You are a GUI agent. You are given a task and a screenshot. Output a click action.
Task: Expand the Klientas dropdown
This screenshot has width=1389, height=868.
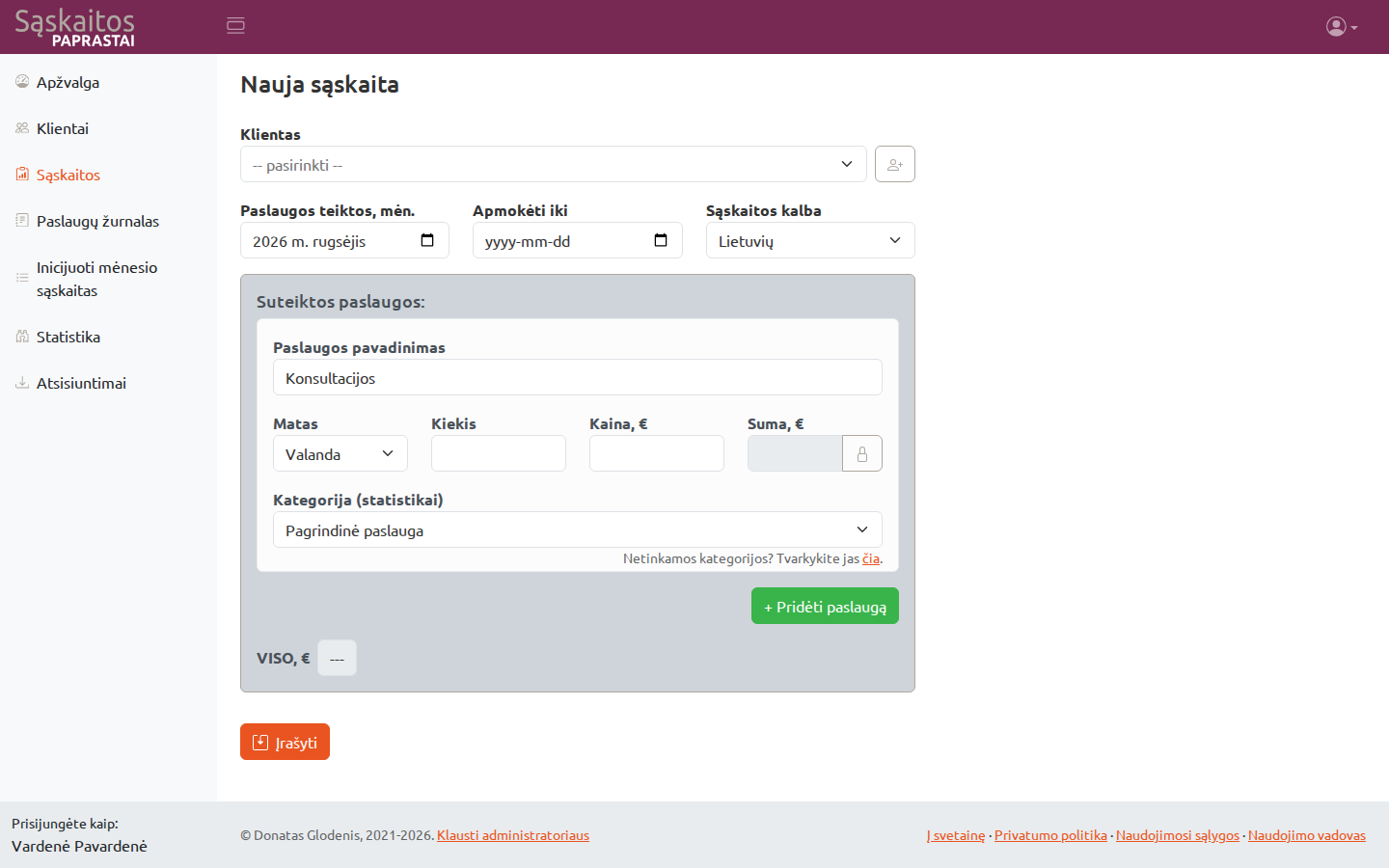(x=554, y=164)
